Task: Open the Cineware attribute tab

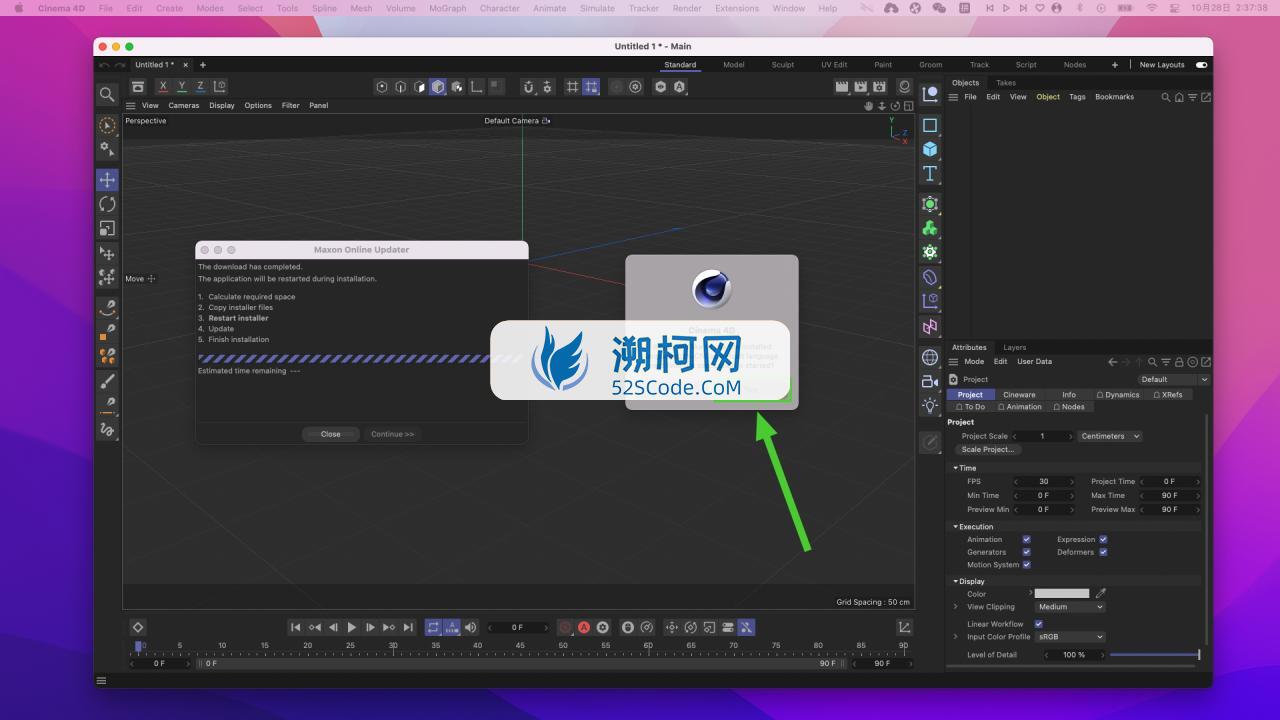Action: pyautogui.click(x=1019, y=394)
